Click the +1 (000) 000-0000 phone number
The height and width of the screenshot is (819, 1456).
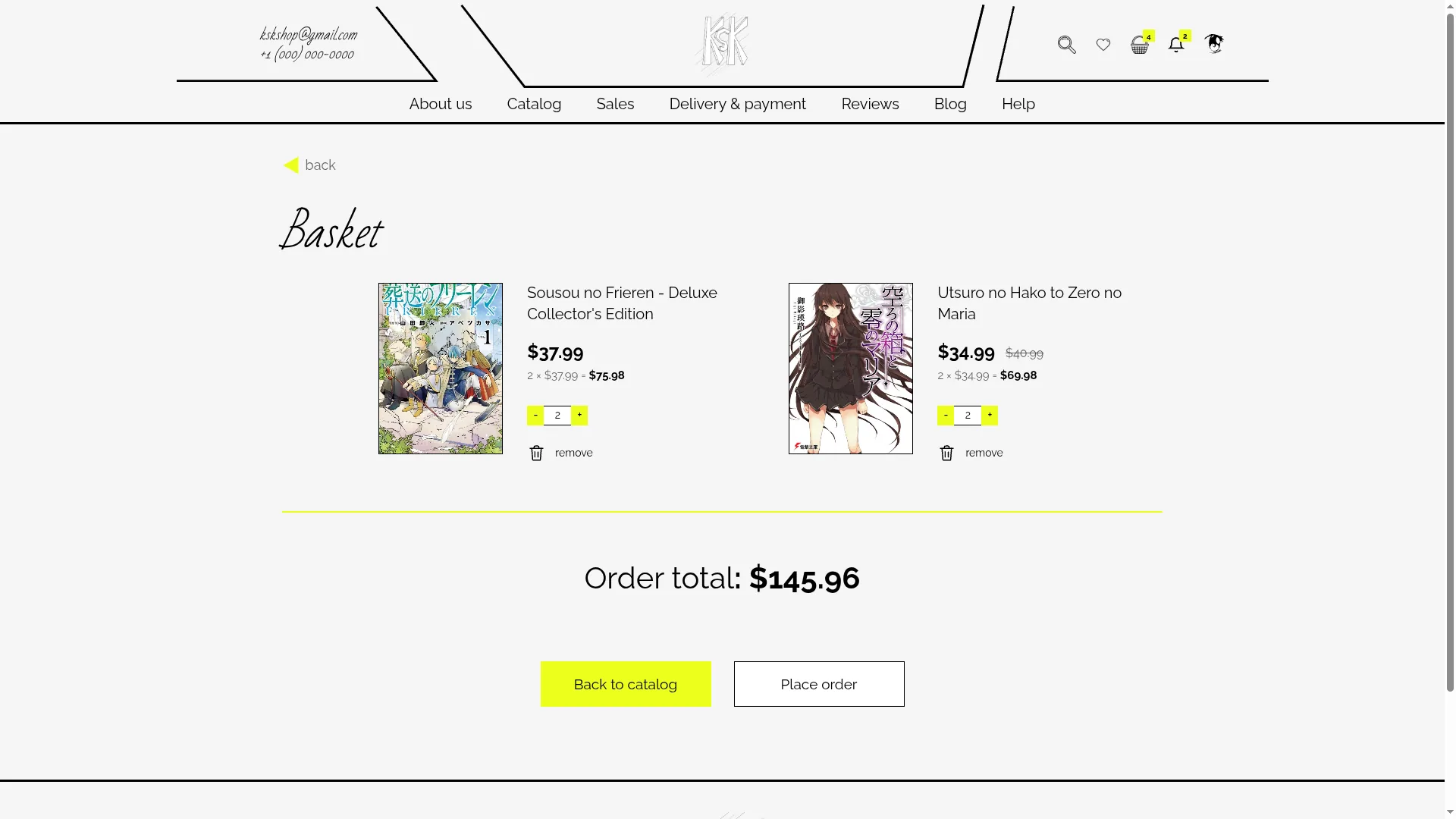point(307,54)
